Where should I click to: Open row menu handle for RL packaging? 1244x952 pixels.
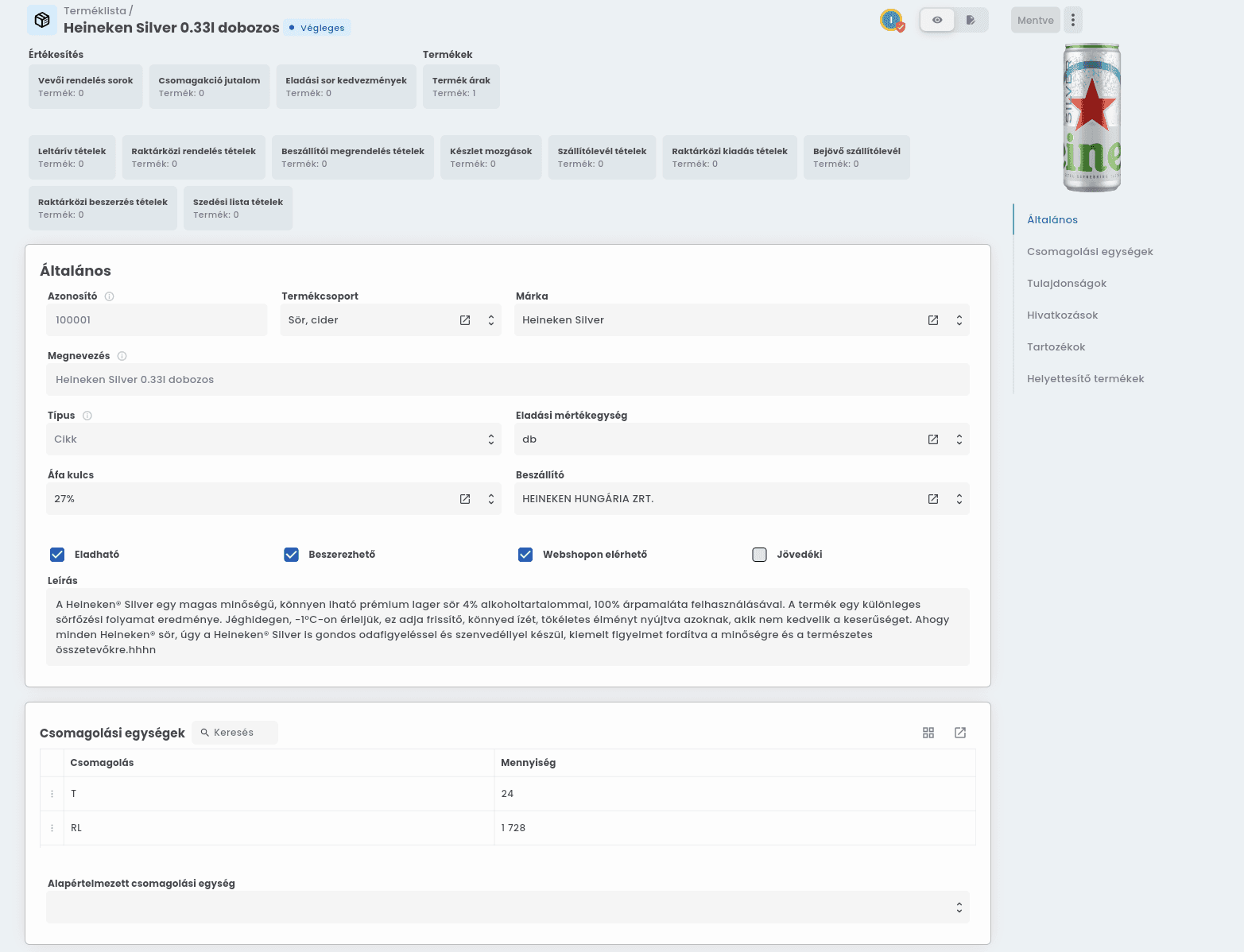52,828
